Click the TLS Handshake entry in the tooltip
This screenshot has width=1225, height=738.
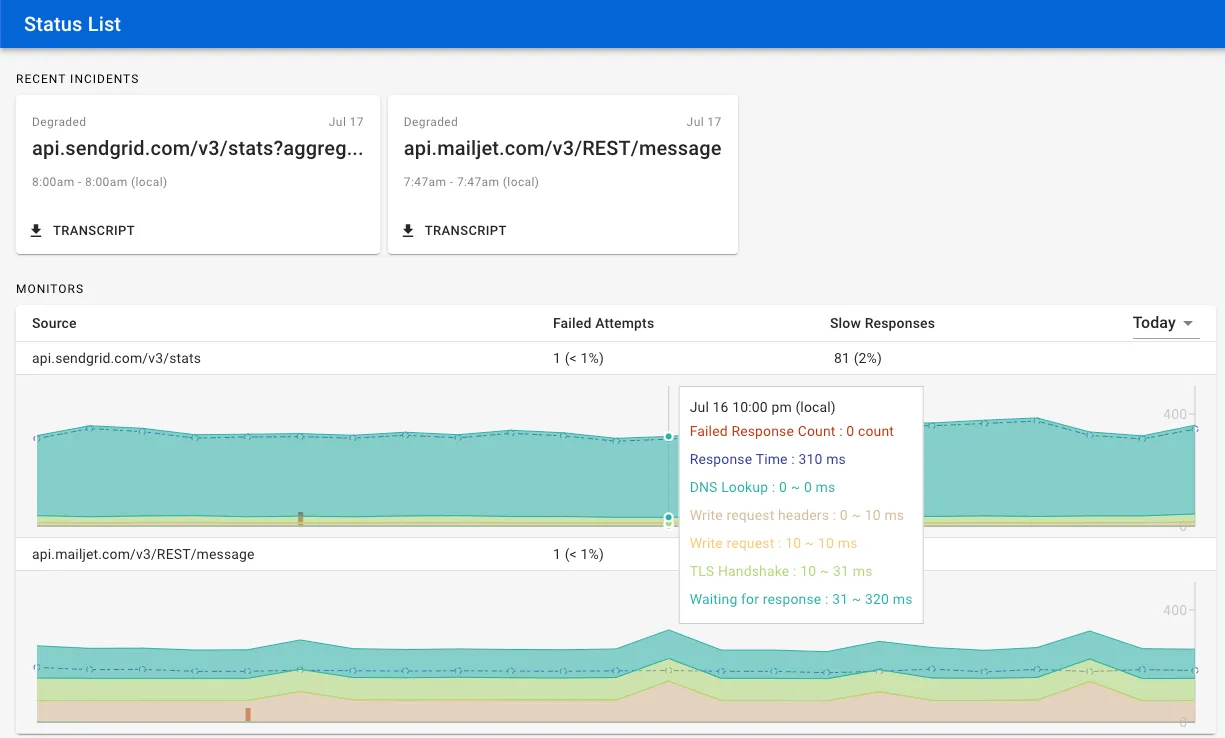click(780, 571)
